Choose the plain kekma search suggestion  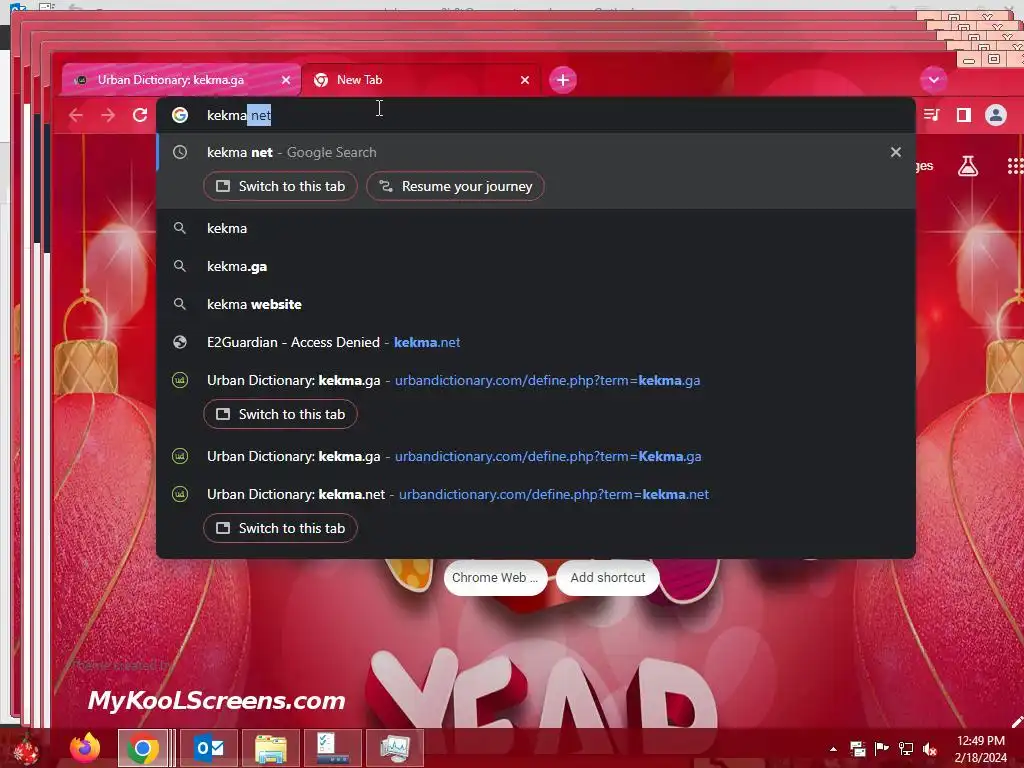coord(536,229)
